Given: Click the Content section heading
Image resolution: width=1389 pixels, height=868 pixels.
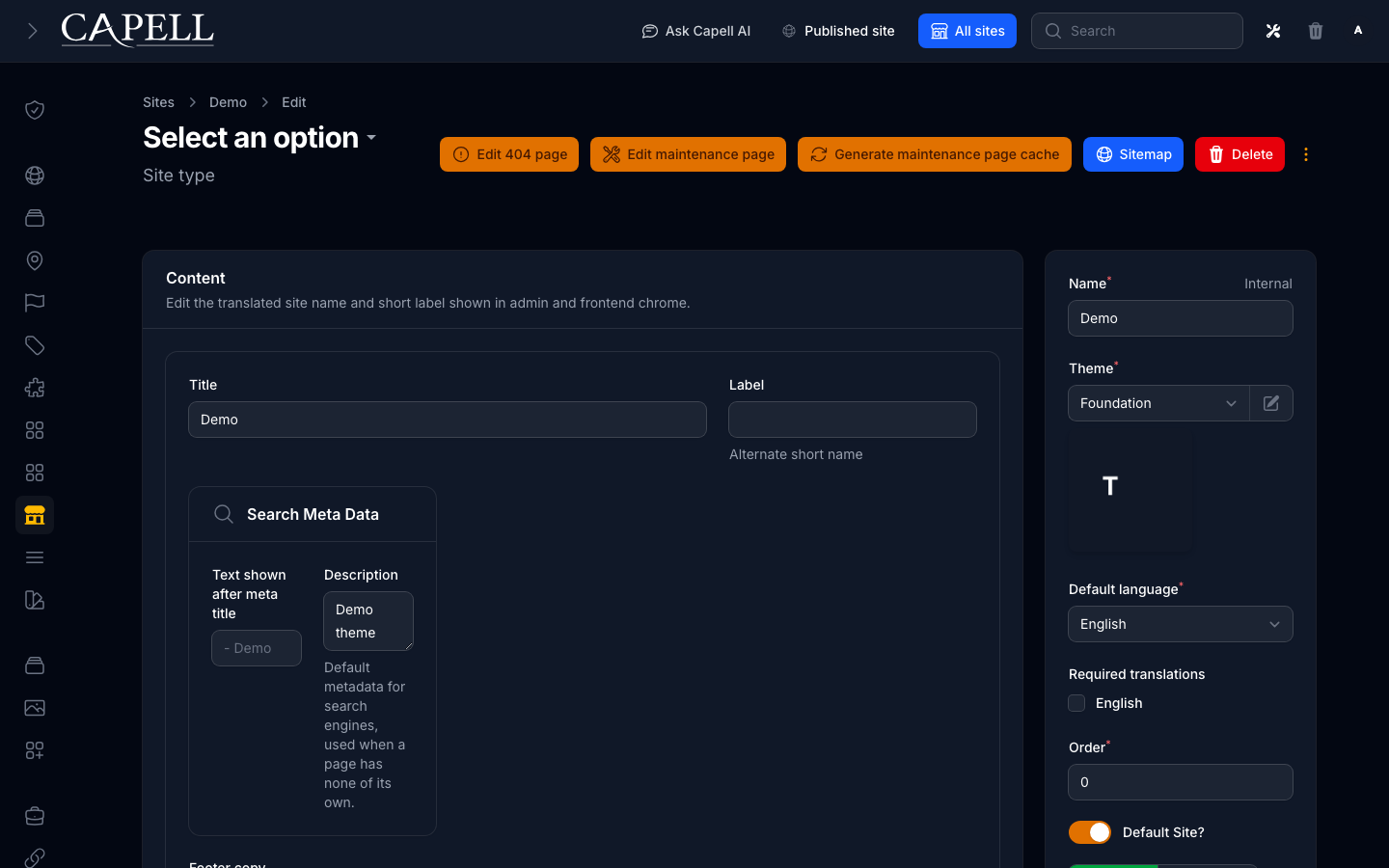Looking at the screenshot, I should (x=196, y=278).
